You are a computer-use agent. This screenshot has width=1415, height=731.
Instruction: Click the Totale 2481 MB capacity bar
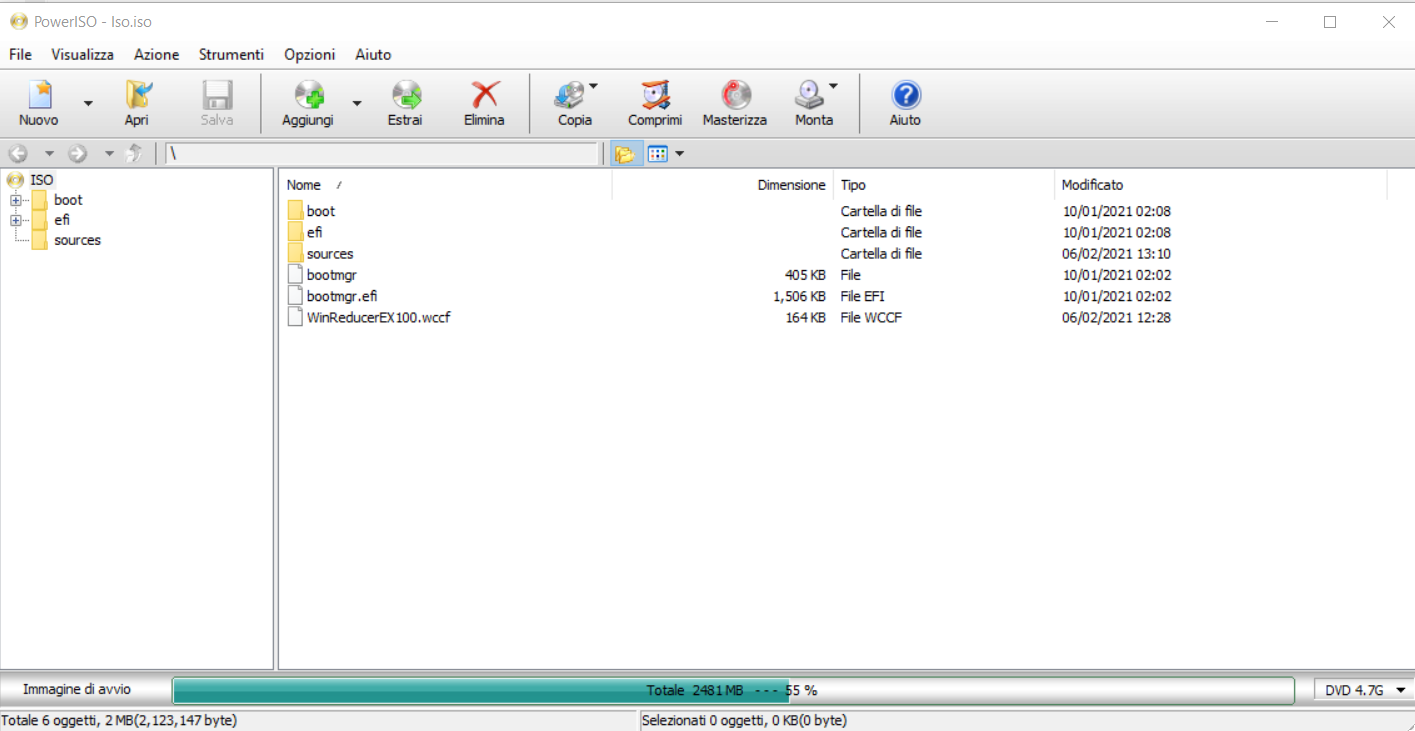pyautogui.click(x=733, y=690)
